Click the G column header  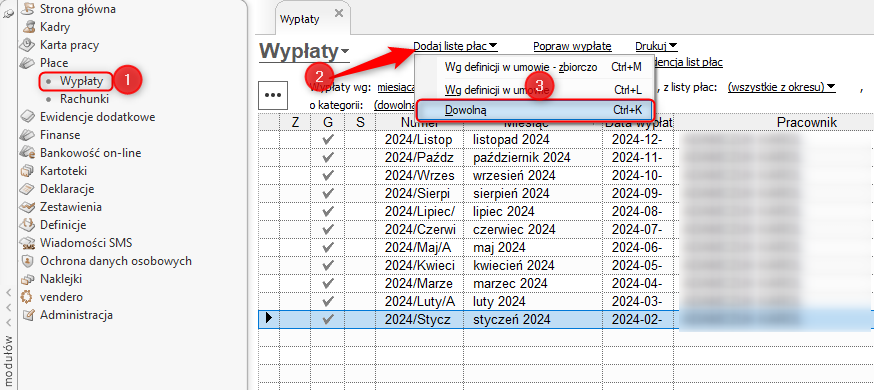328,122
